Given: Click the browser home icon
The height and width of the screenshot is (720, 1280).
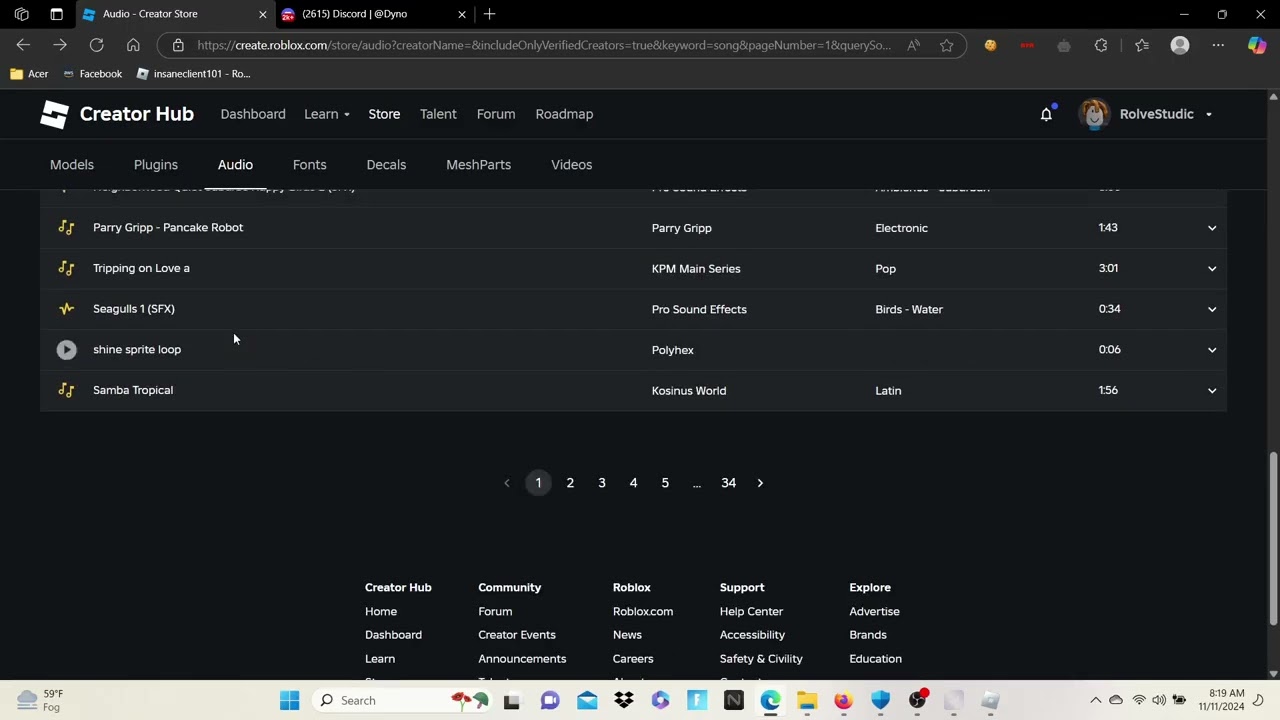Looking at the screenshot, I should coord(133,45).
